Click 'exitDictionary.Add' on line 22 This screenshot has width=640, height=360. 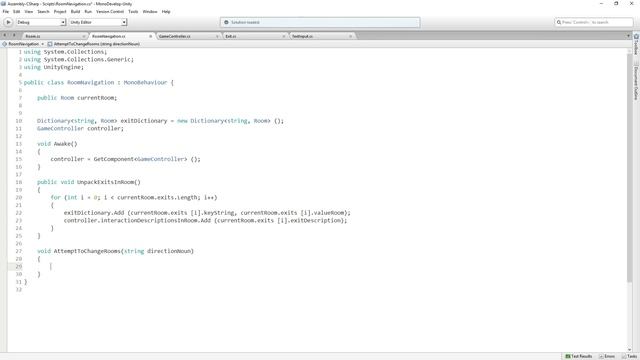pyautogui.click(x=93, y=213)
